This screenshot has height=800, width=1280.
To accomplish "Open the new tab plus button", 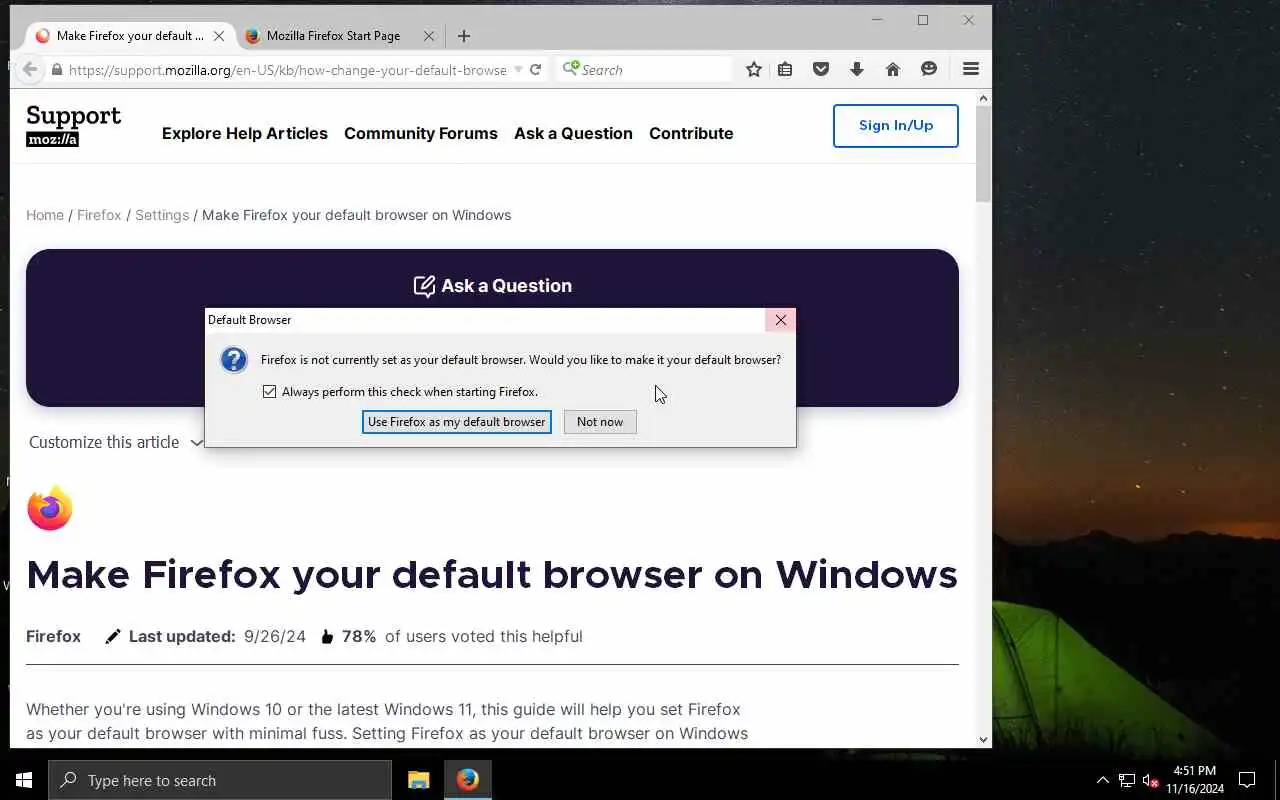I will 463,36.
